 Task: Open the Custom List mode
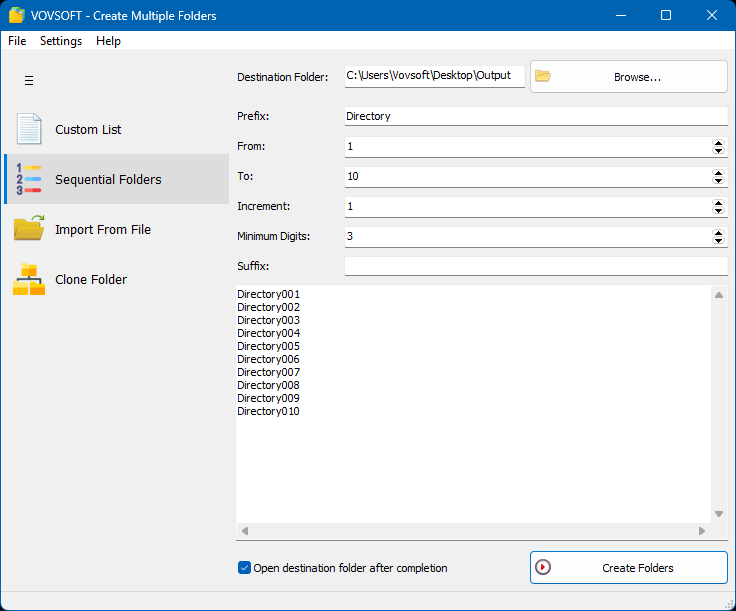tap(116, 129)
